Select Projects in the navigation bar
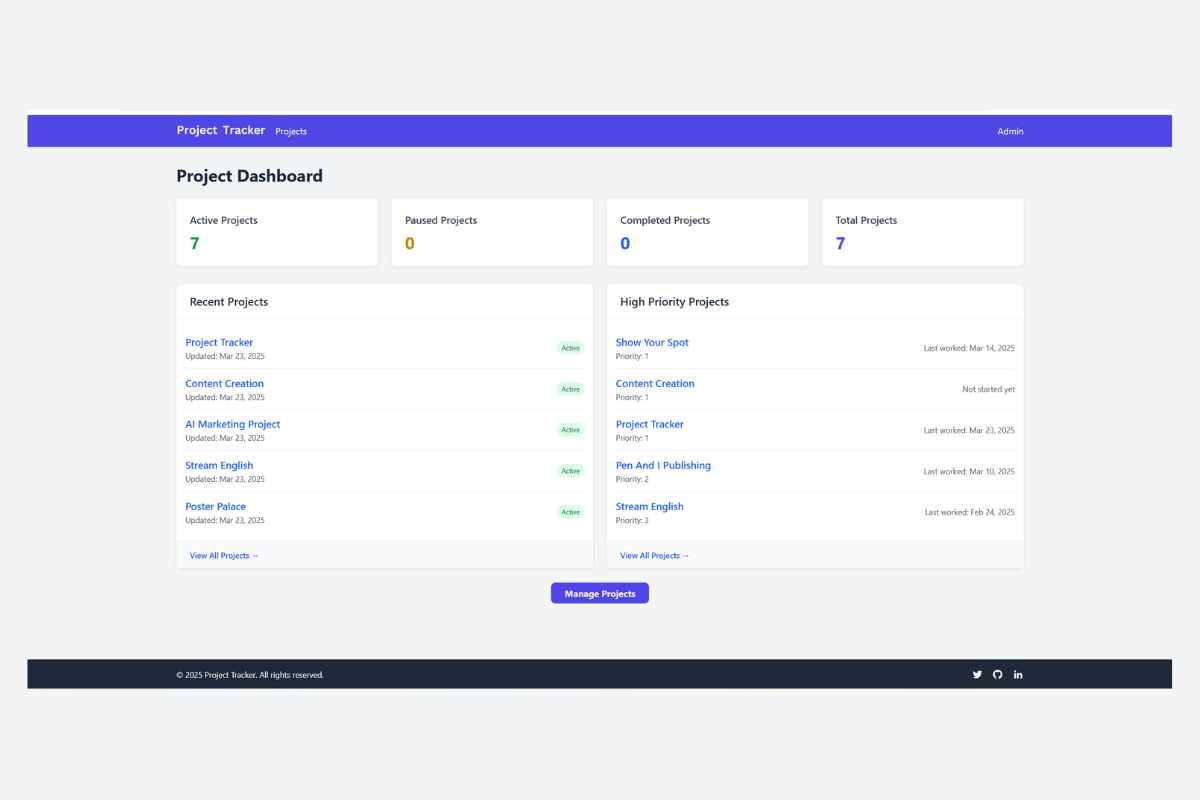 tap(290, 131)
